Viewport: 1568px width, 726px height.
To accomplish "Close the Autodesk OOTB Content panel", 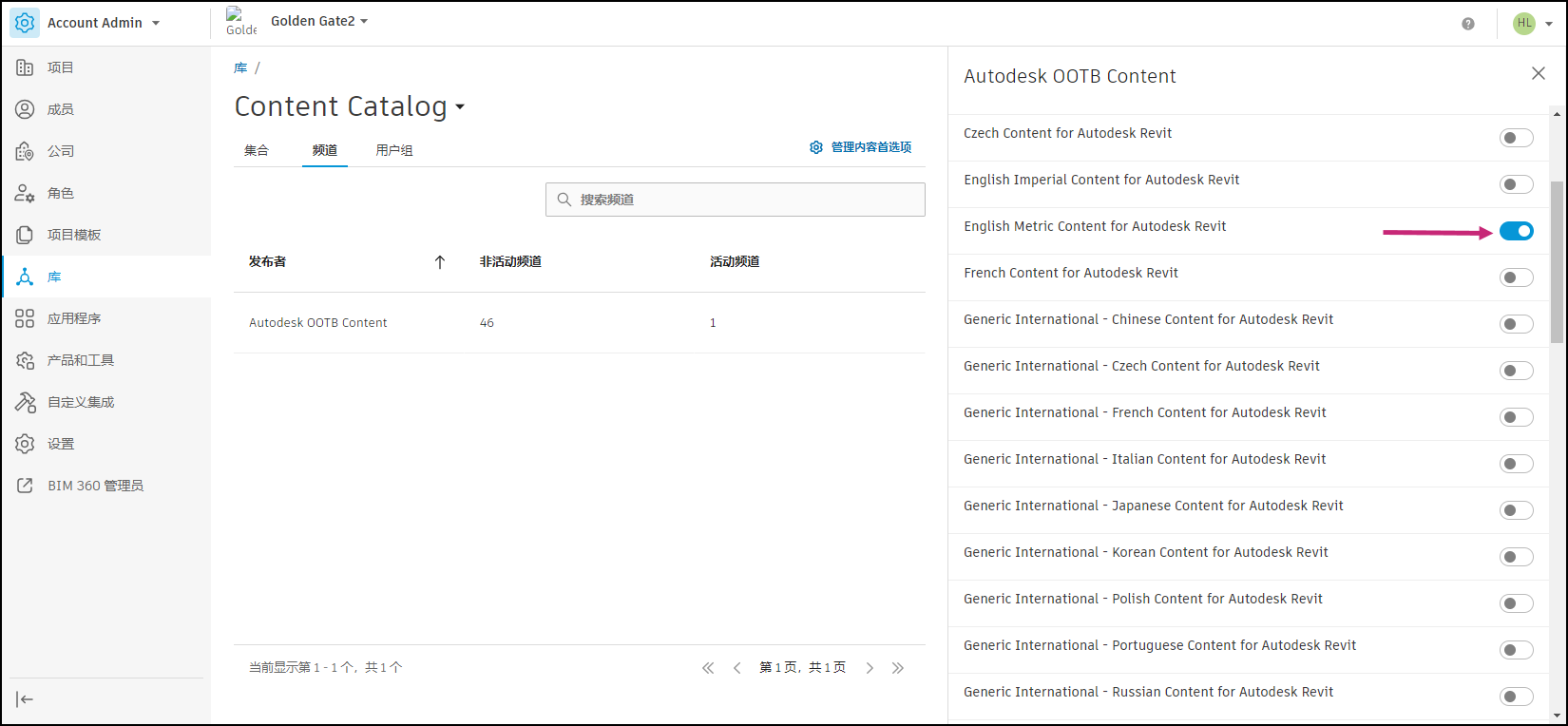I will [x=1539, y=73].
